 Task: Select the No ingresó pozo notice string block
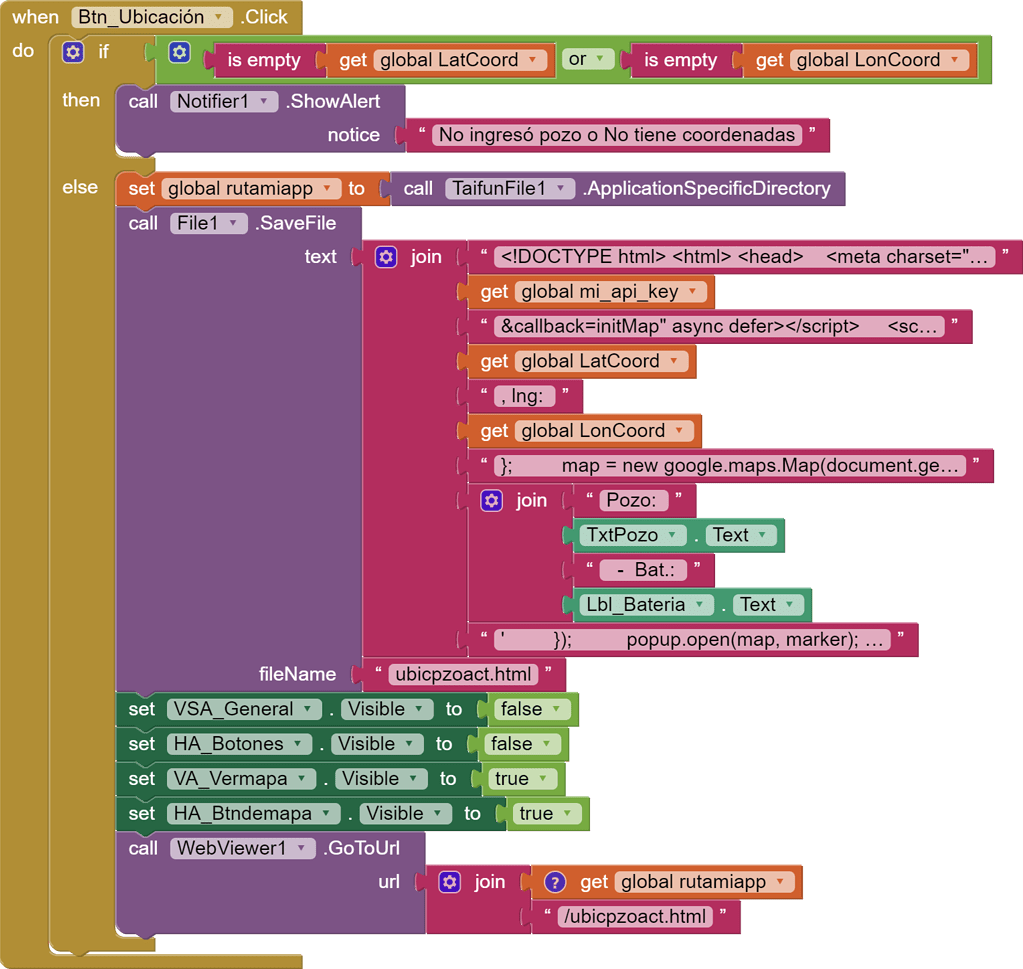click(x=616, y=135)
